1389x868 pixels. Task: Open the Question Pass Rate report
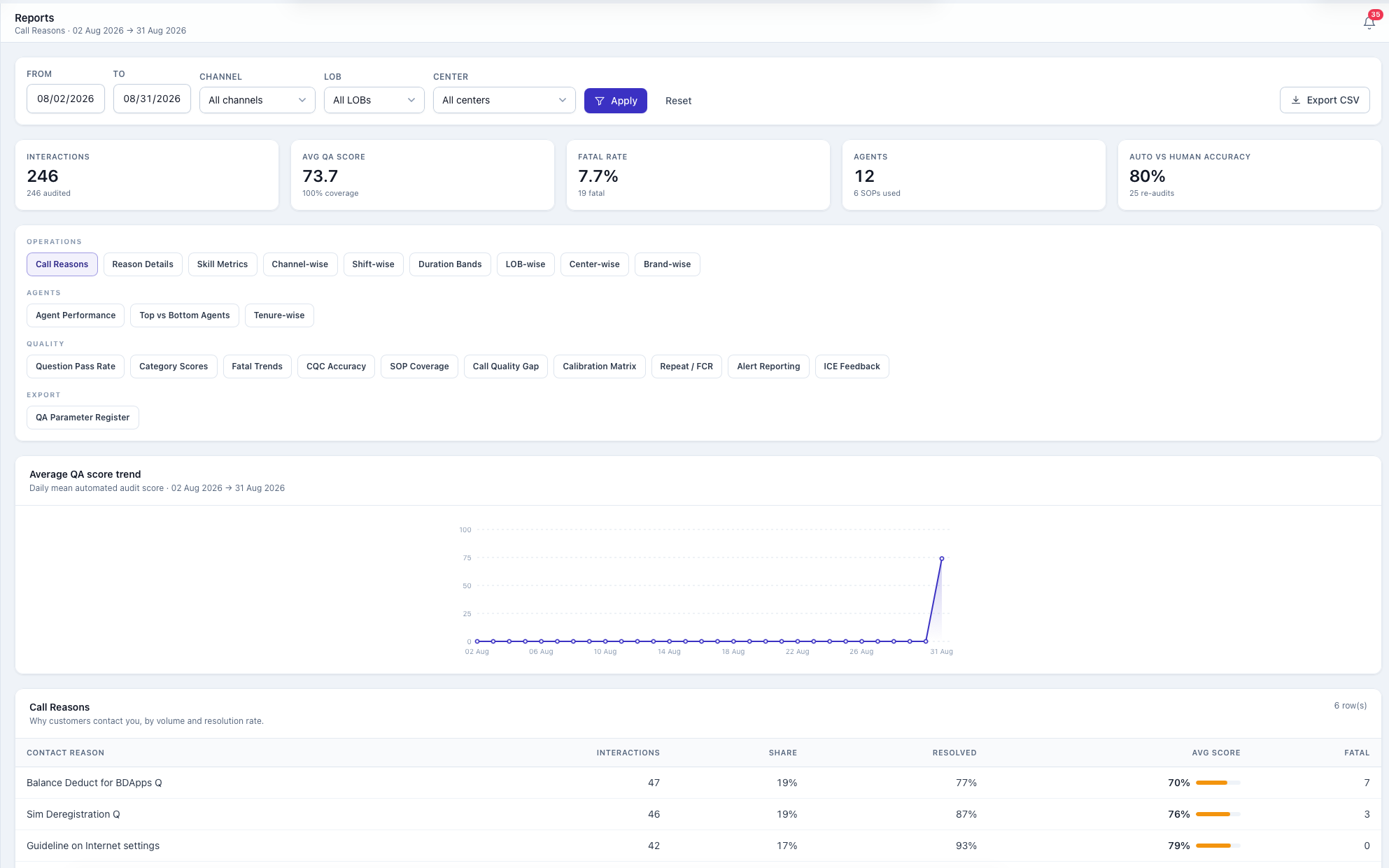coord(76,367)
